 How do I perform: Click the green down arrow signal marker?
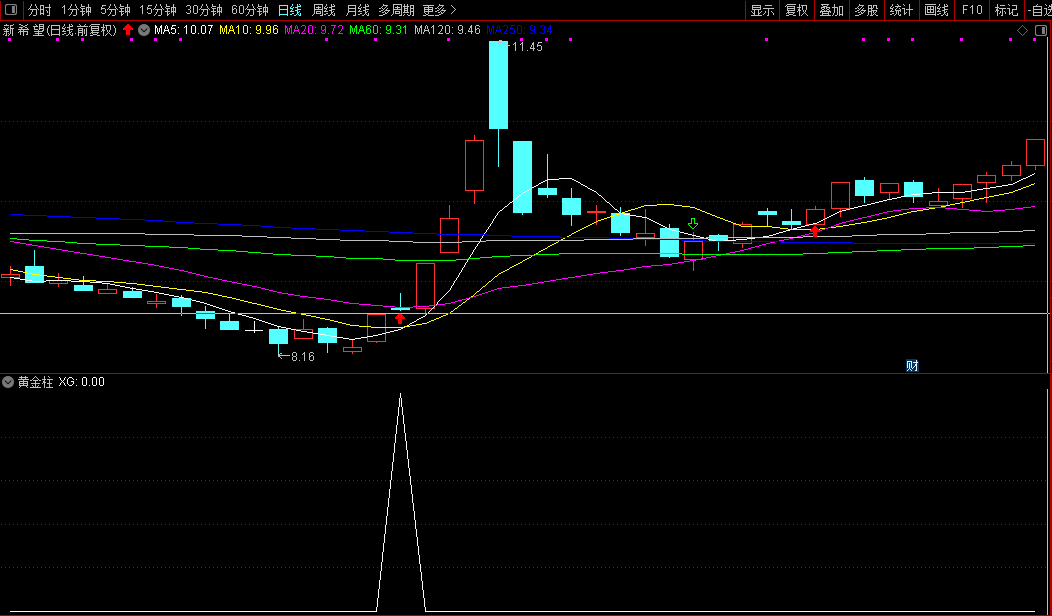(x=693, y=223)
